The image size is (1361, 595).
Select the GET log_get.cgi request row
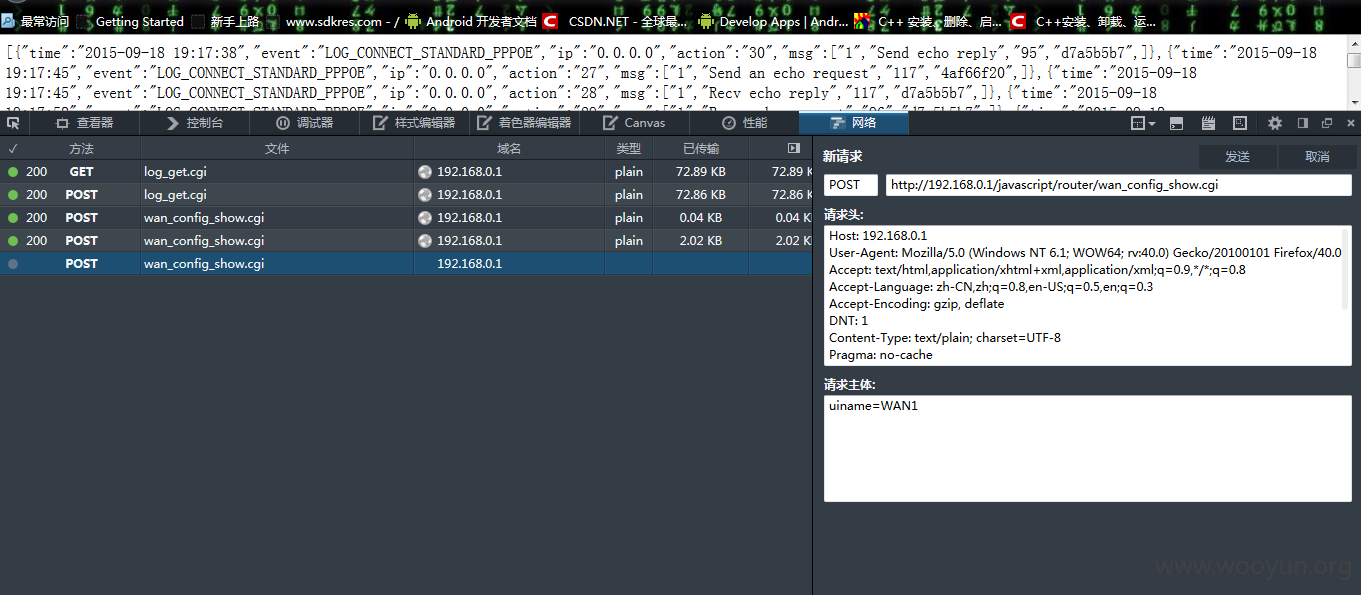point(406,172)
